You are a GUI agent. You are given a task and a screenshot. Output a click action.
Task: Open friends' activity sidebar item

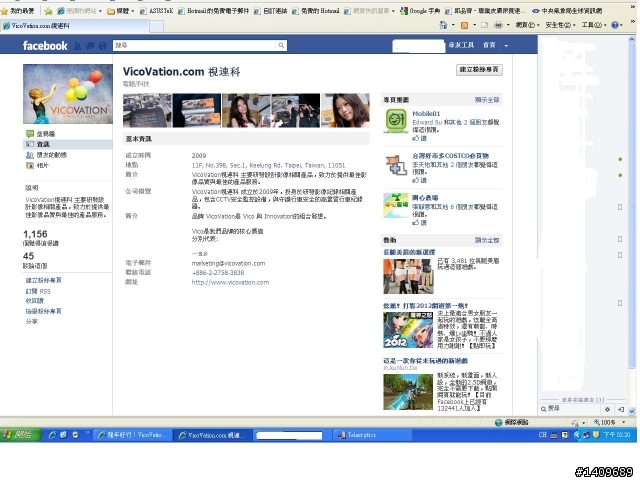click(x=46, y=155)
